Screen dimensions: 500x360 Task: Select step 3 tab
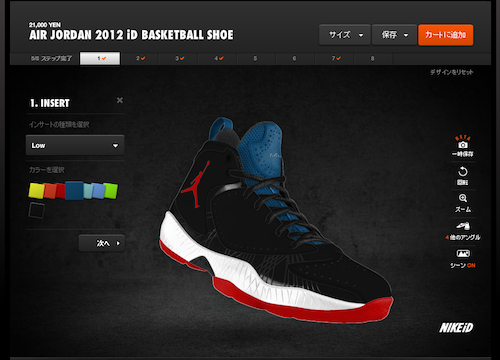pyautogui.click(x=179, y=58)
